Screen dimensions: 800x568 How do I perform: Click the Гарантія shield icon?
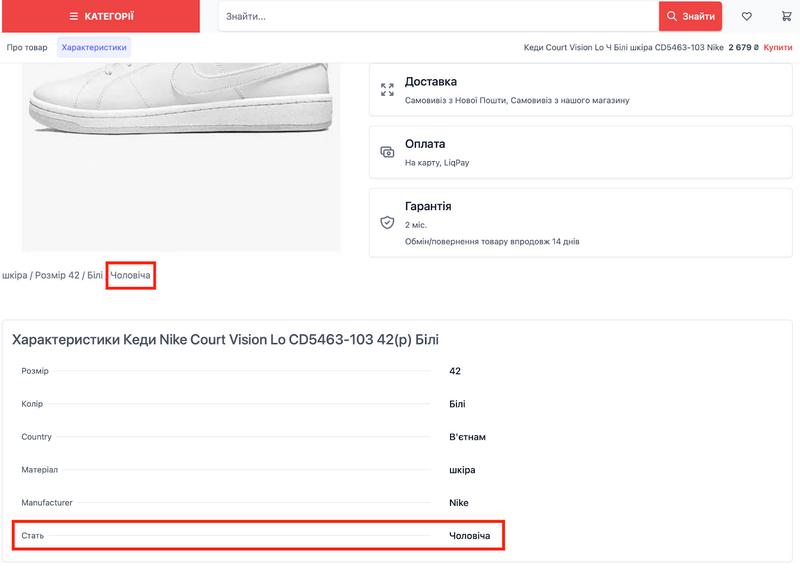pyautogui.click(x=387, y=222)
